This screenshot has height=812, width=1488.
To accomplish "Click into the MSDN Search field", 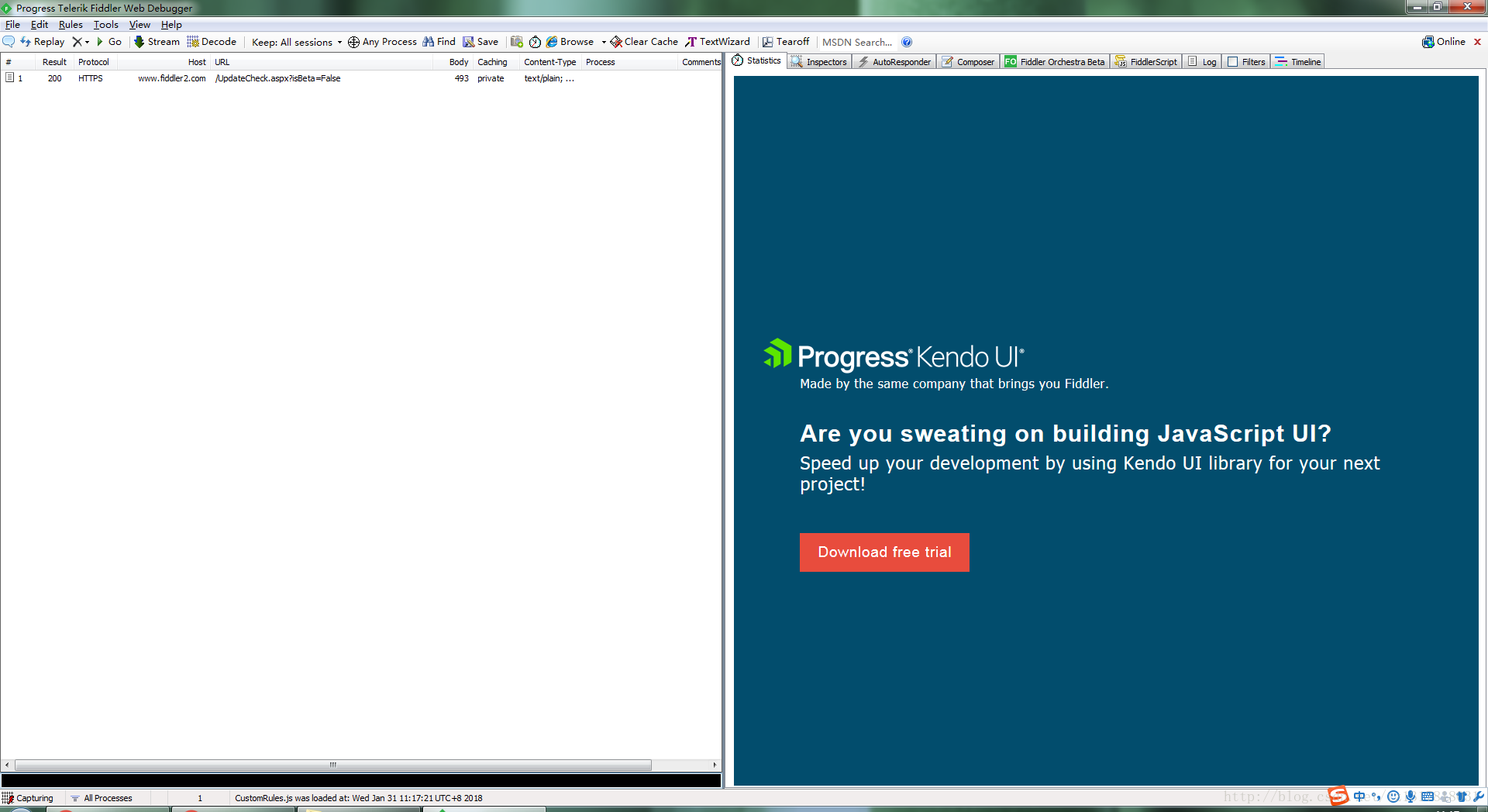I will [x=857, y=42].
